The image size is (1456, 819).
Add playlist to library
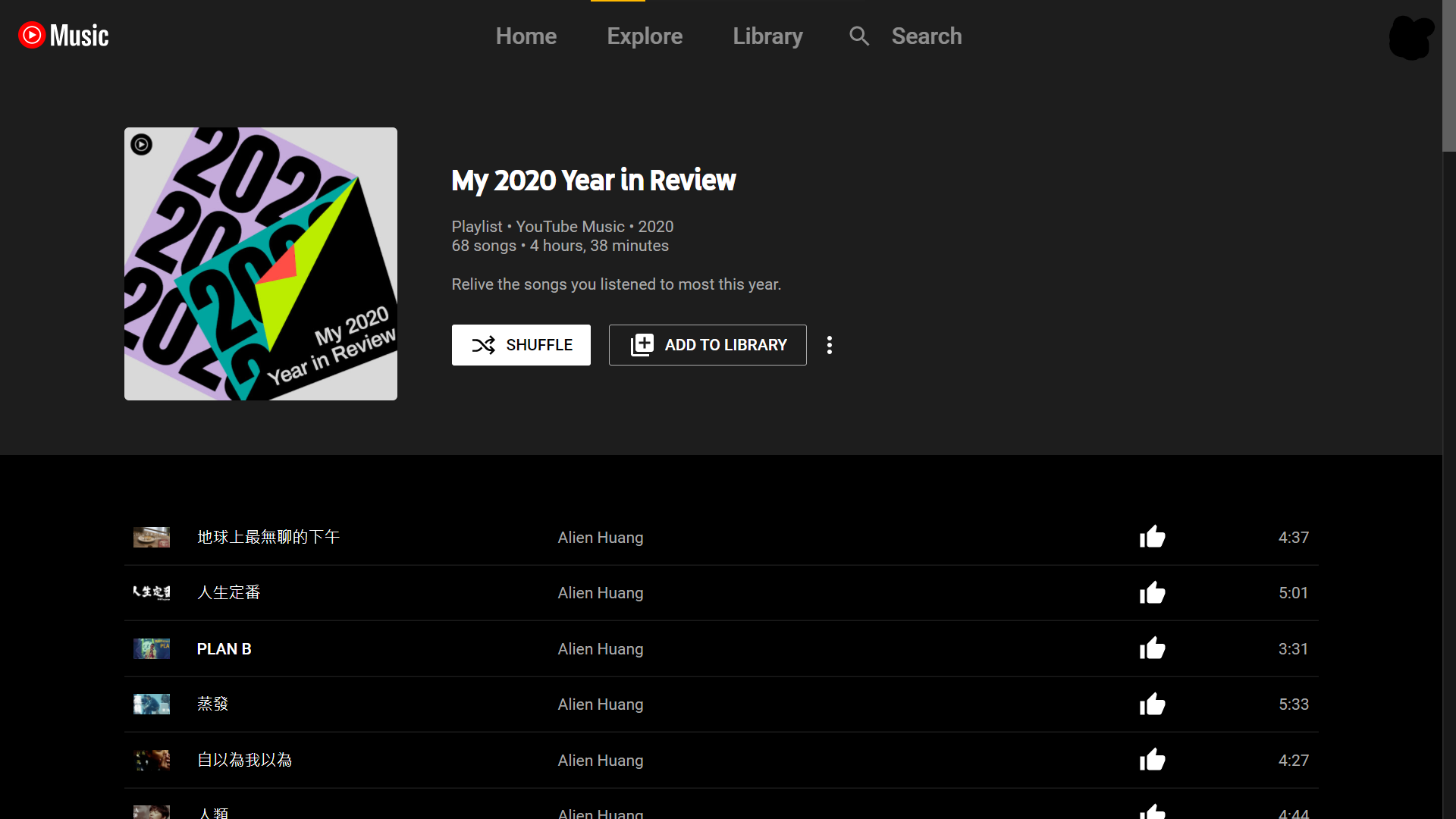pos(708,345)
